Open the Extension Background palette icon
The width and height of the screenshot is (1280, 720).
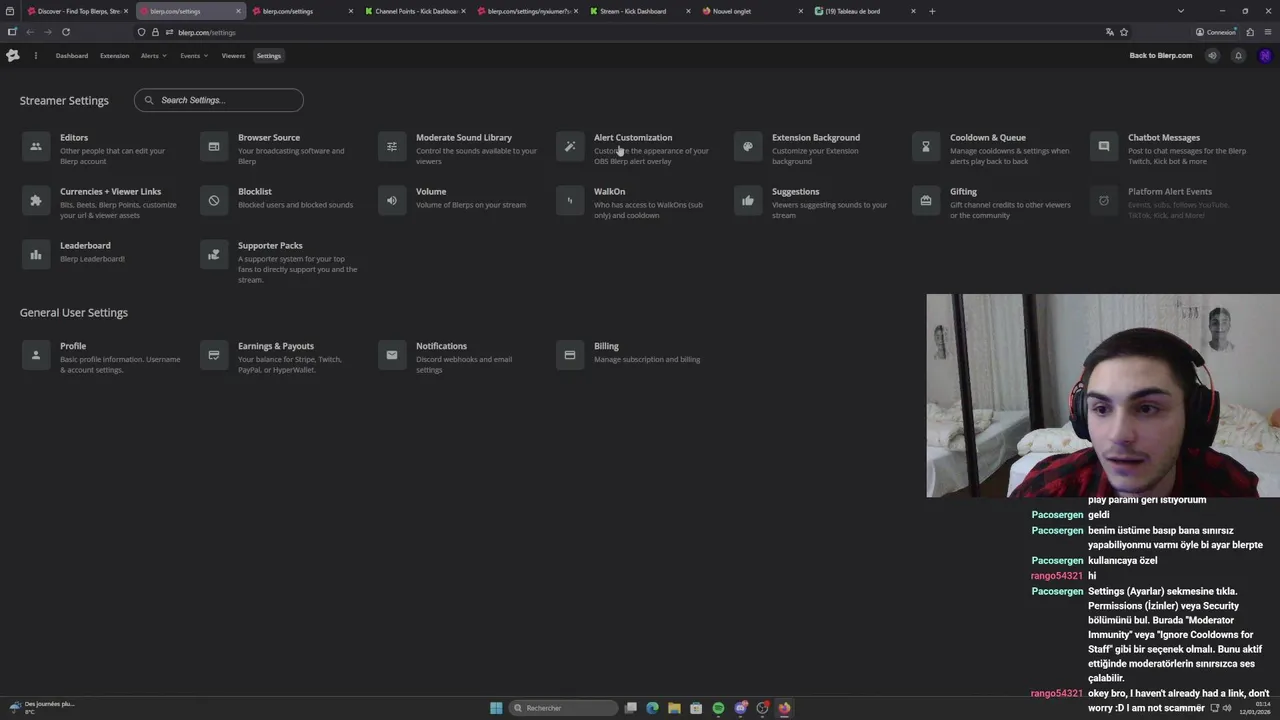point(748,147)
